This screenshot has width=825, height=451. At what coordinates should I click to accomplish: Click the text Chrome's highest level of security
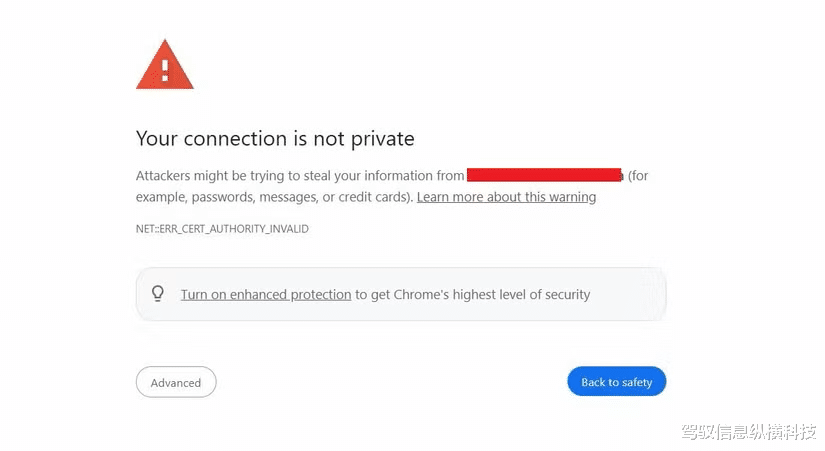(491, 294)
